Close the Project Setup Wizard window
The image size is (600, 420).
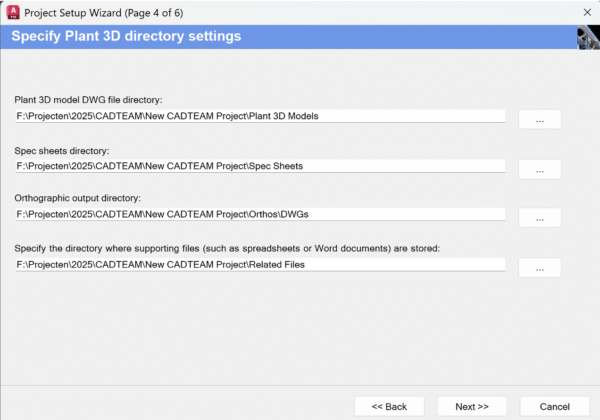tap(587, 13)
